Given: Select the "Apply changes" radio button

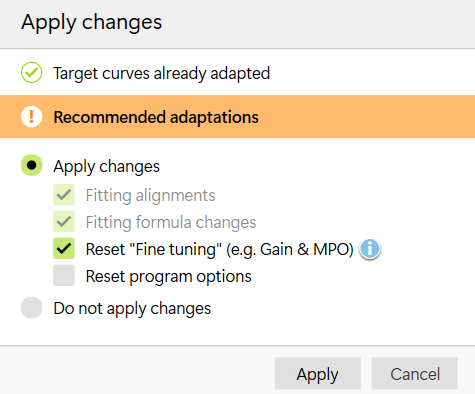Looking at the screenshot, I should (32, 165).
